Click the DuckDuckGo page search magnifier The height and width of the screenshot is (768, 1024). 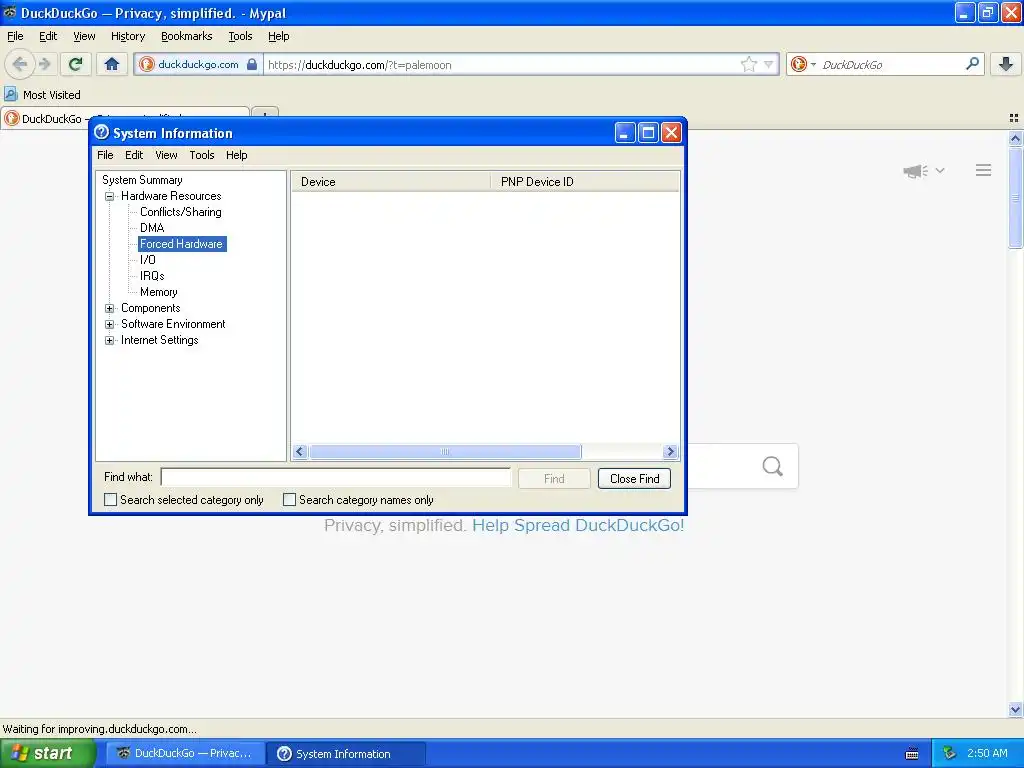click(773, 466)
